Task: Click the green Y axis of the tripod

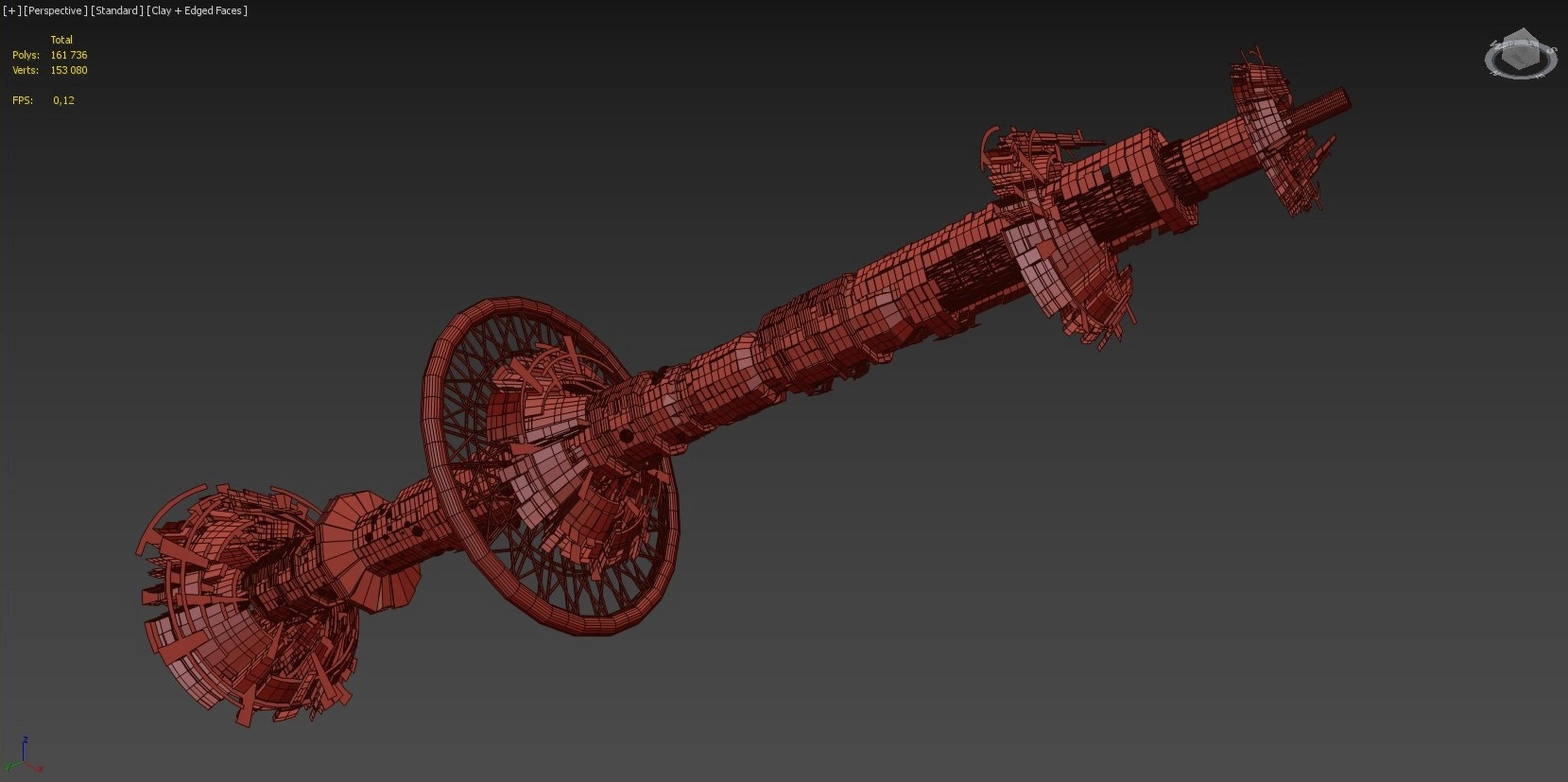Action: 10,767
